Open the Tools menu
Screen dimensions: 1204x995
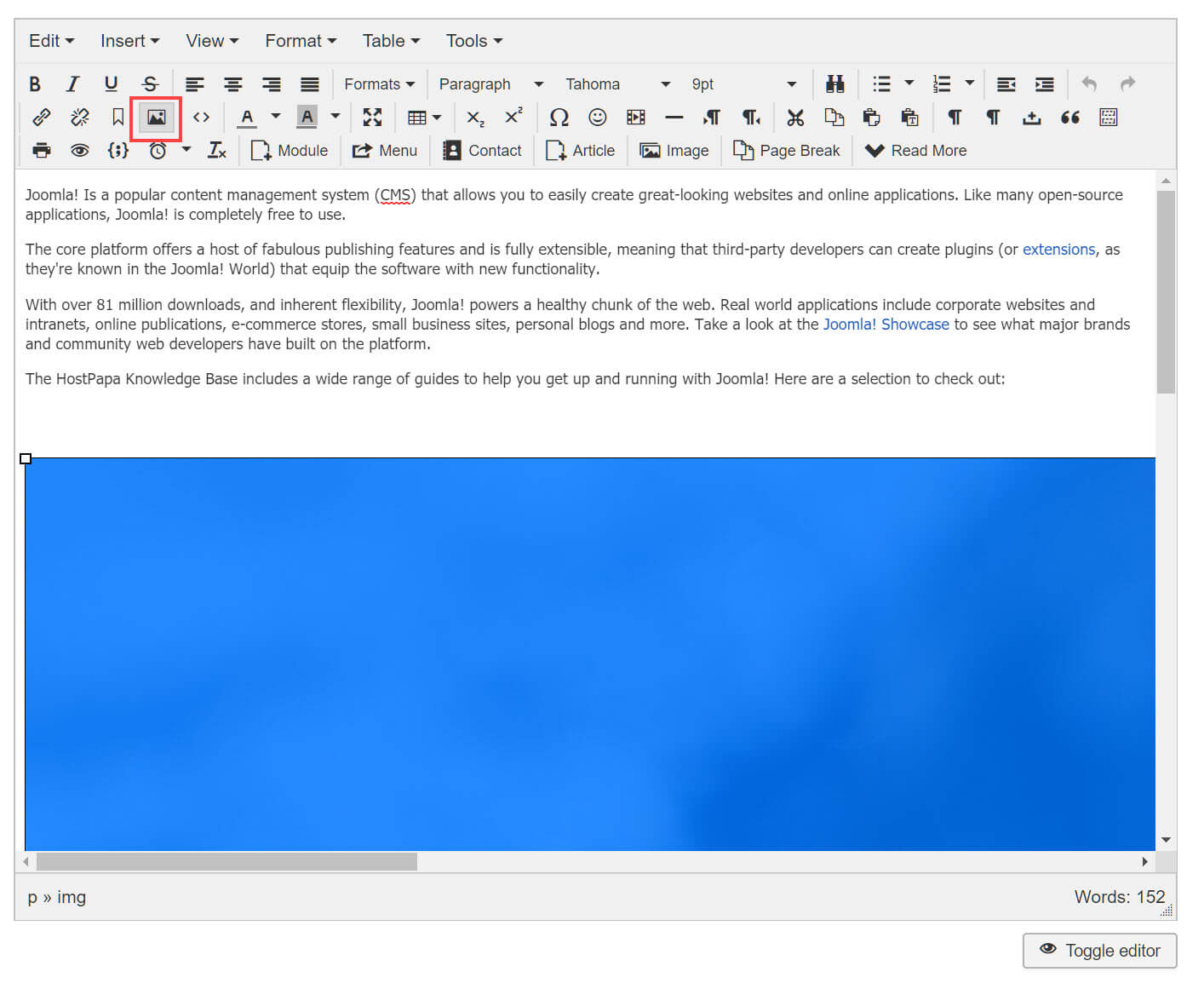pos(474,41)
